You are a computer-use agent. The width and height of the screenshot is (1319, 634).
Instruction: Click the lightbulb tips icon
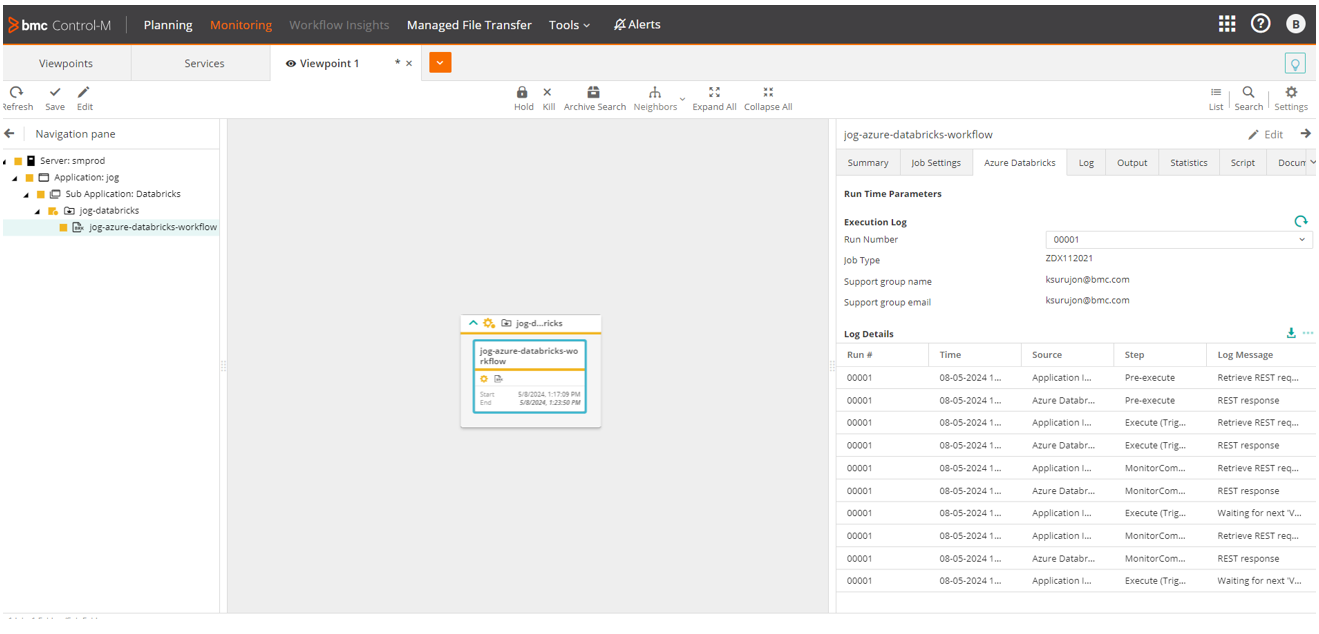(1295, 64)
